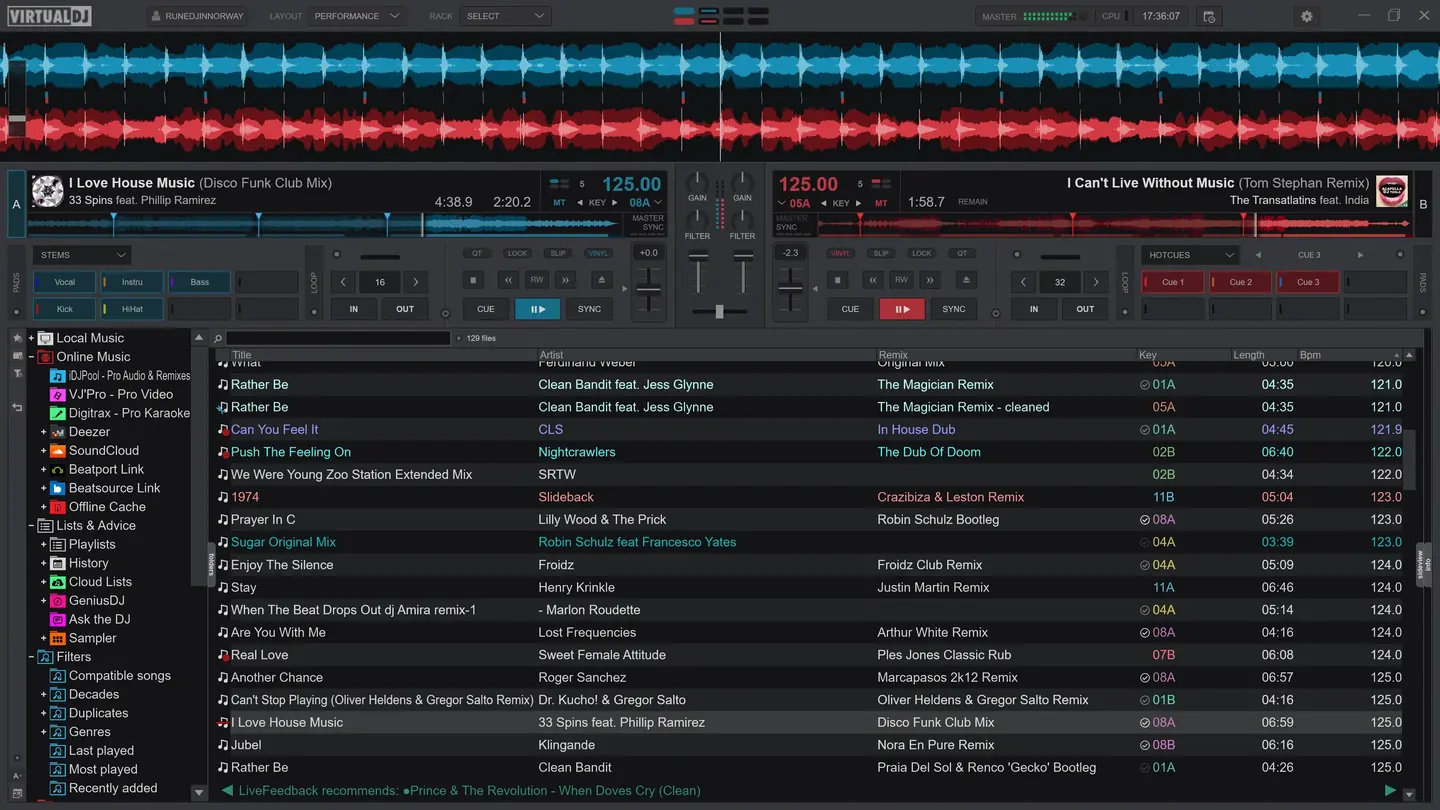Sort the file list by Bpm column
Screen dimensions: 1440x810
click(x=1348, y=355)
